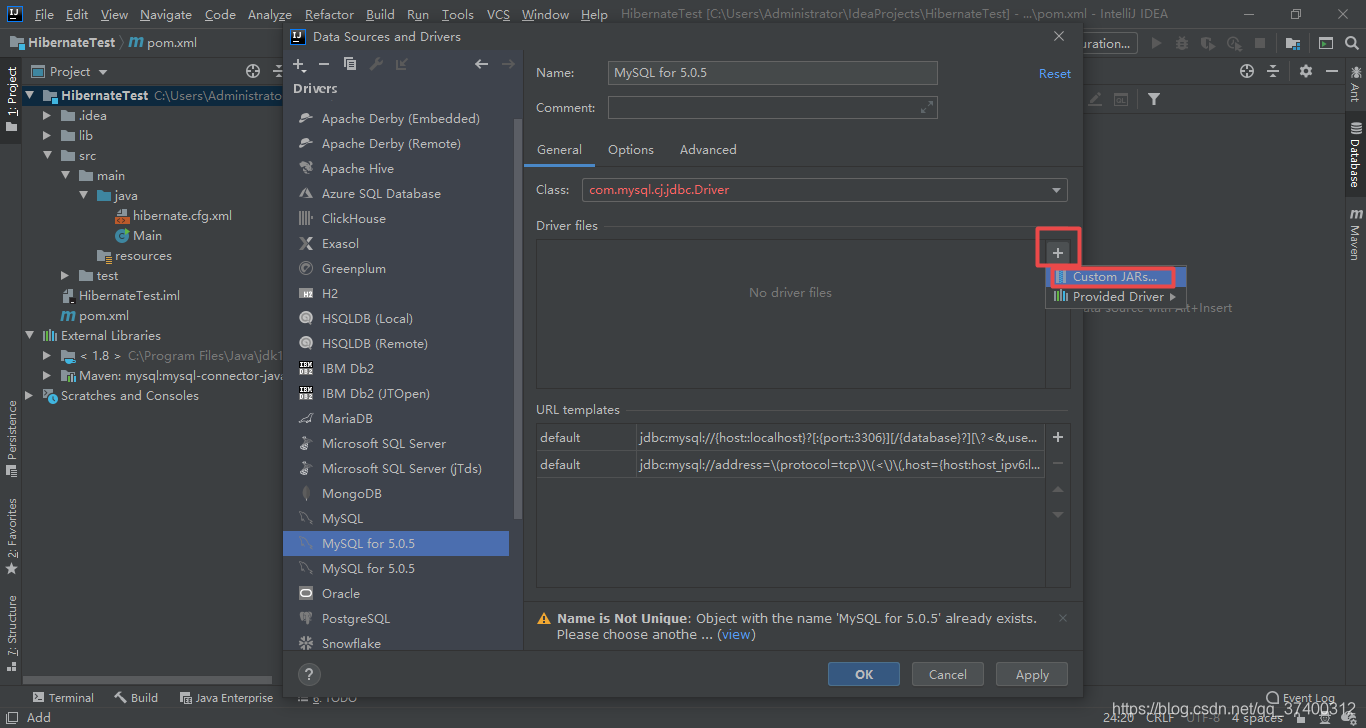The height and width of the screenshot is (728, 1366).
Task: Choose Custom JARs… from popup menu
Action: coord(1117,277)
